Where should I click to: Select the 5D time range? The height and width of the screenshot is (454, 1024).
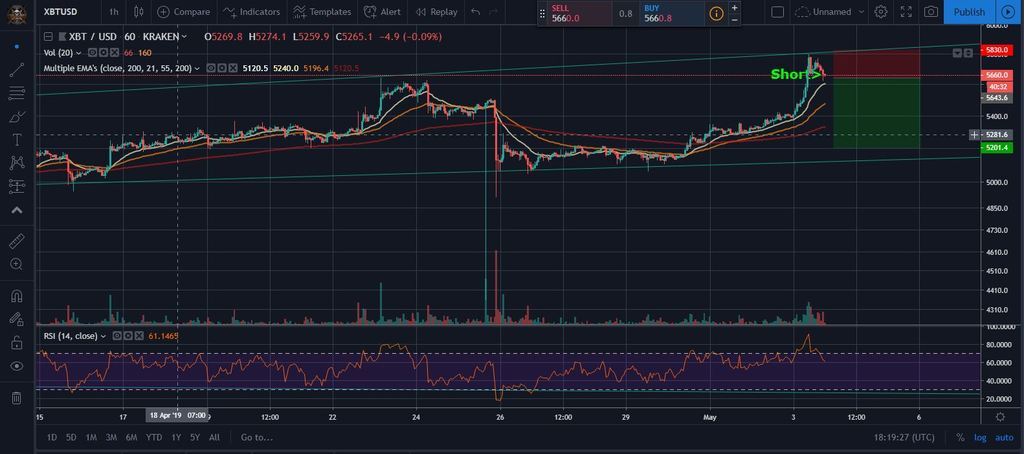pyautogui.click(x=70, y=437)
